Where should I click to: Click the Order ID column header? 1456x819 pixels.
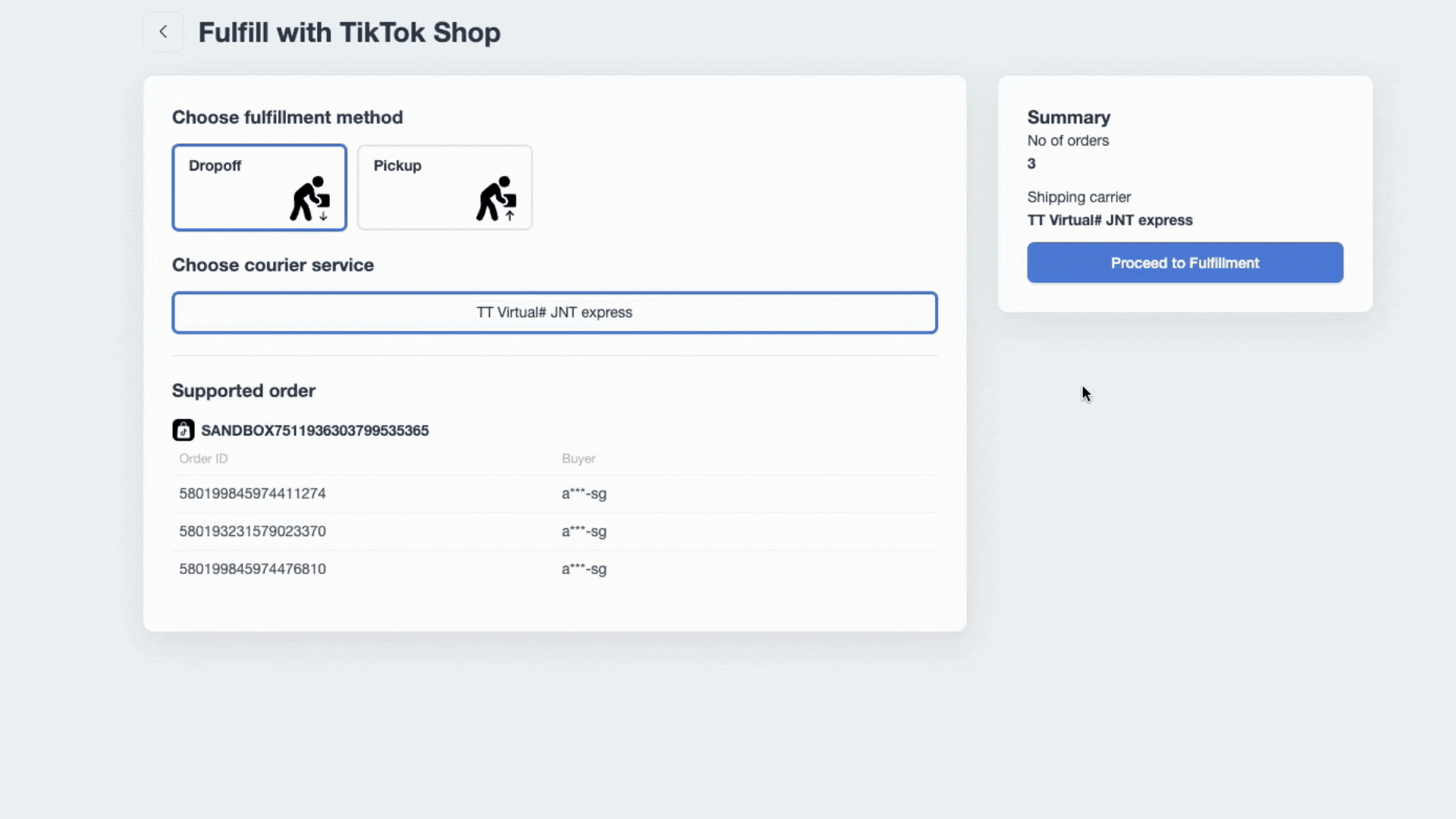click(x=203, y=459)
